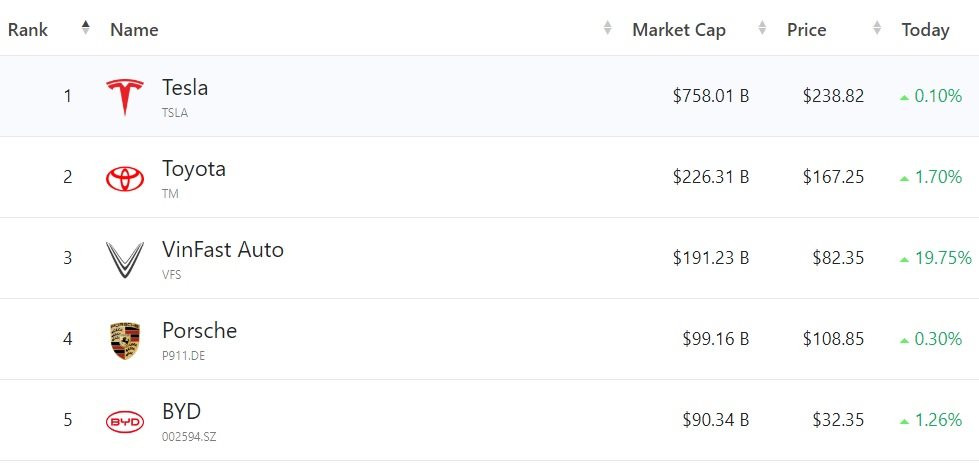
Task: Click the Toyota logo icon
Action: [125, 178]
